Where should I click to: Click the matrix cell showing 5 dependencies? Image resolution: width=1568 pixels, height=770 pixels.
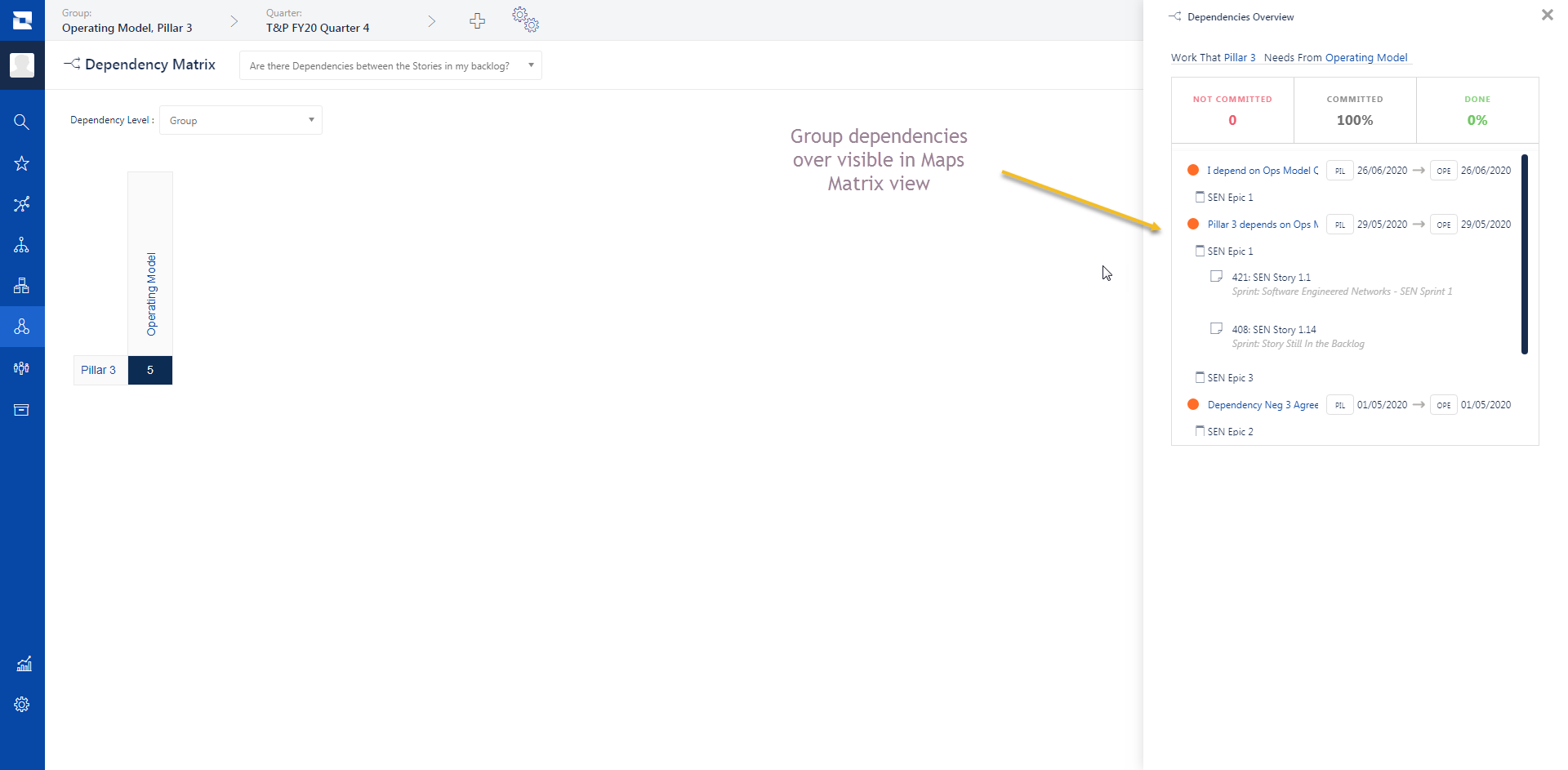[149, 370]
